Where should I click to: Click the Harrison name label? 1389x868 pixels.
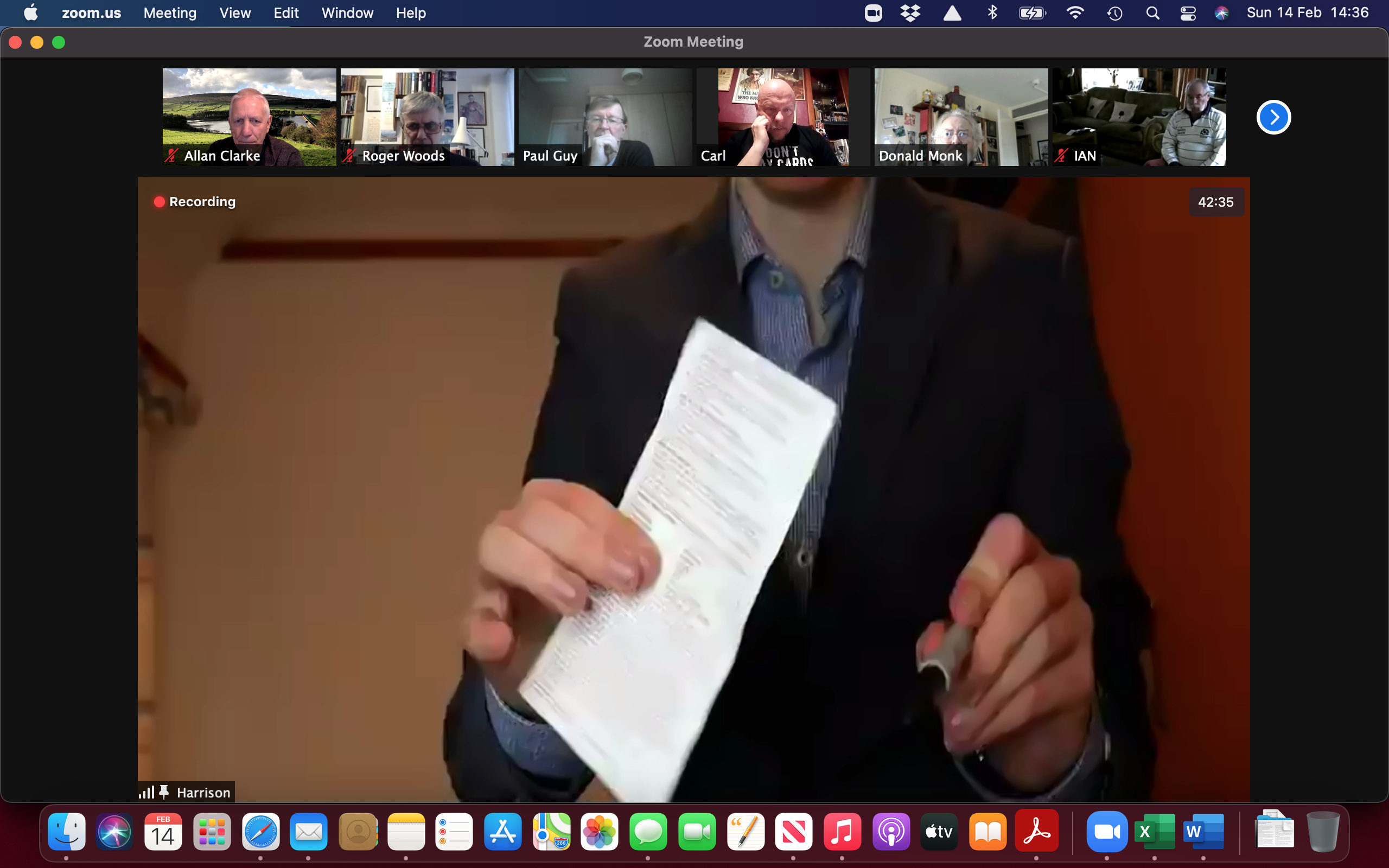pyautogui.click(x=203, y=792)
